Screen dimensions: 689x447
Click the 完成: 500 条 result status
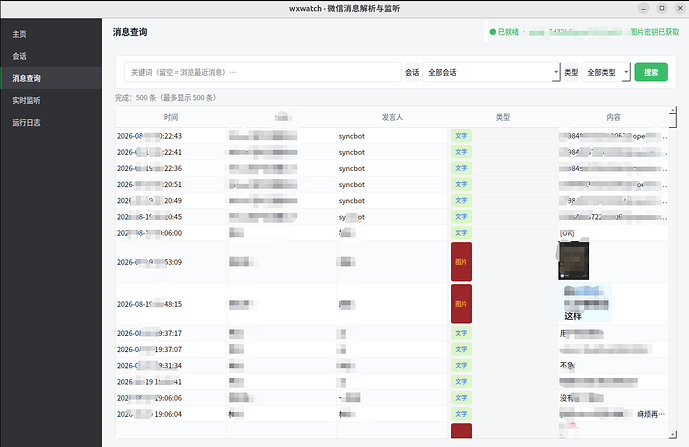(x=166, y=98)
